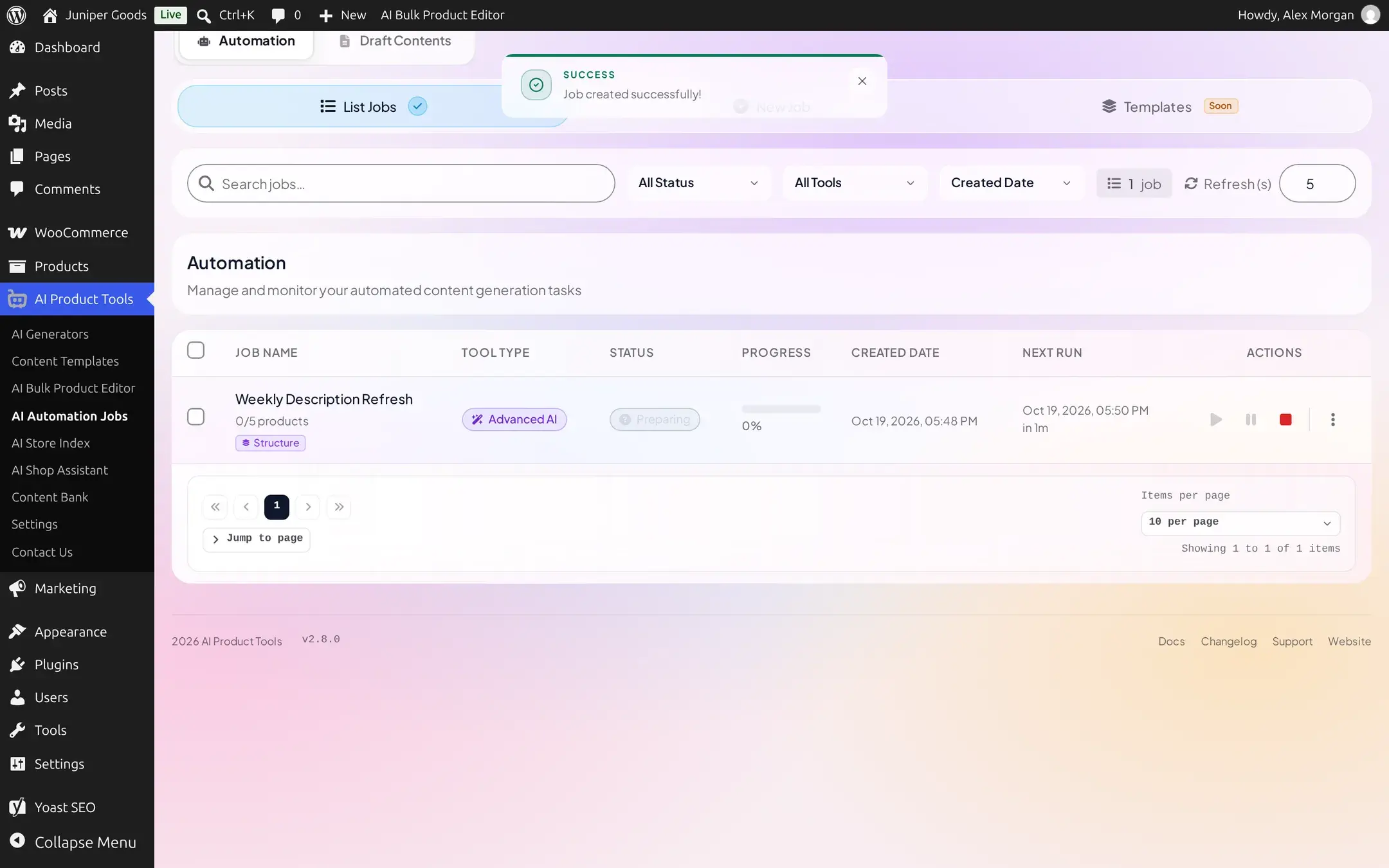This screenshot has width=1389, height=868.
Task: Collapse the admin sidebar menu
Action: 77,842
